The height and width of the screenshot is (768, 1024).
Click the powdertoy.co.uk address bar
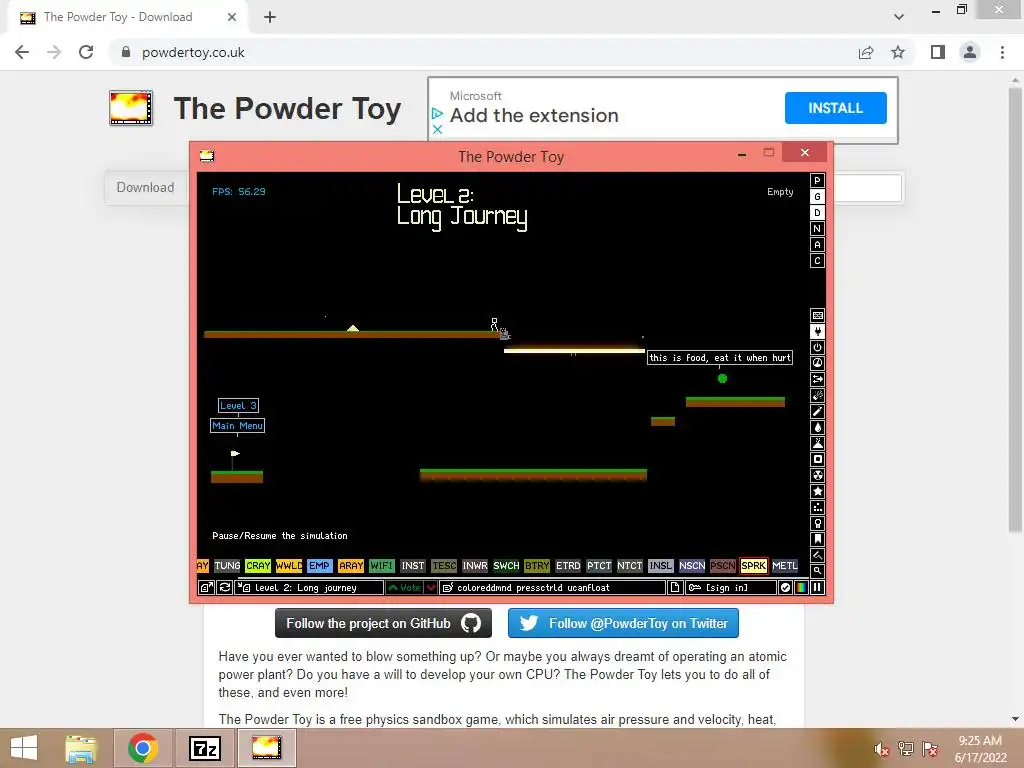483,52
